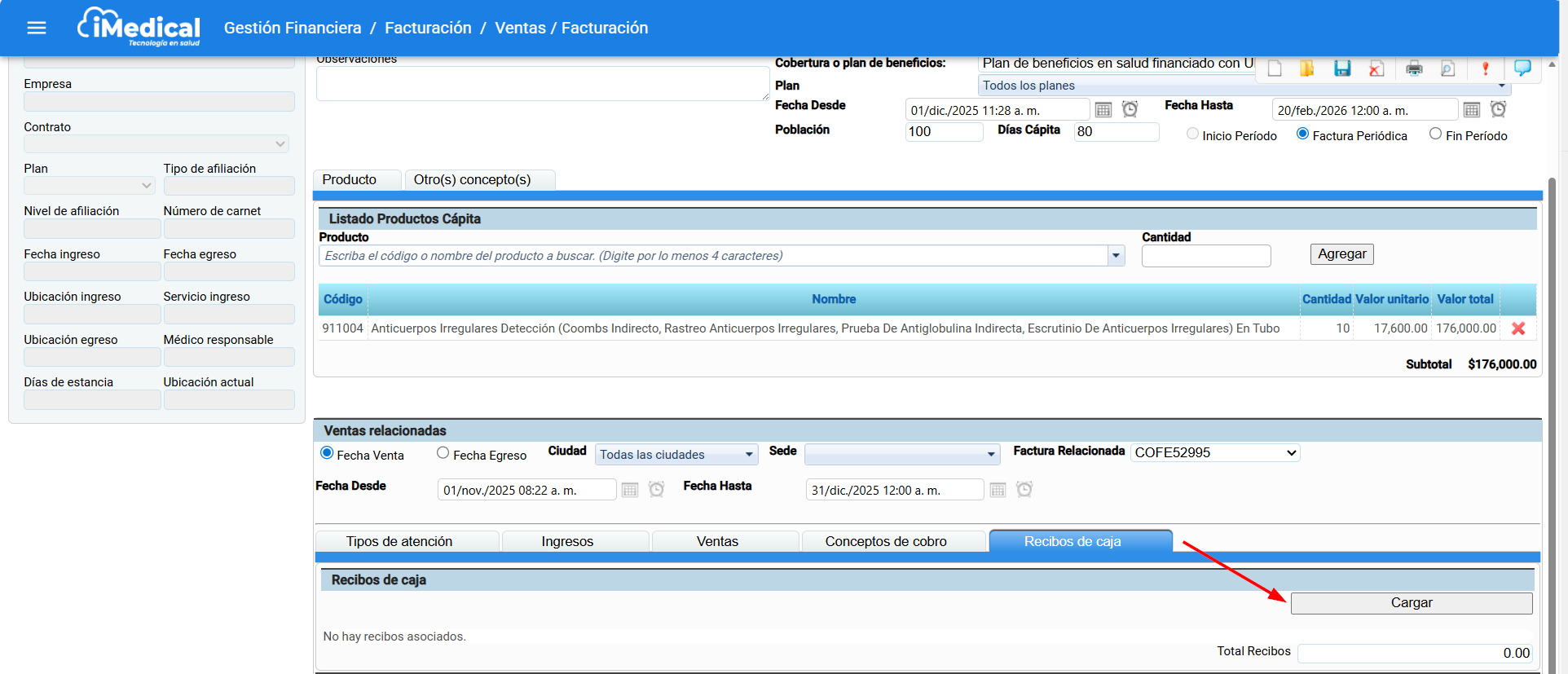Remove product 911004 with red X
This screenshot has height=674, width=1568.
[x=1518, y=328]
